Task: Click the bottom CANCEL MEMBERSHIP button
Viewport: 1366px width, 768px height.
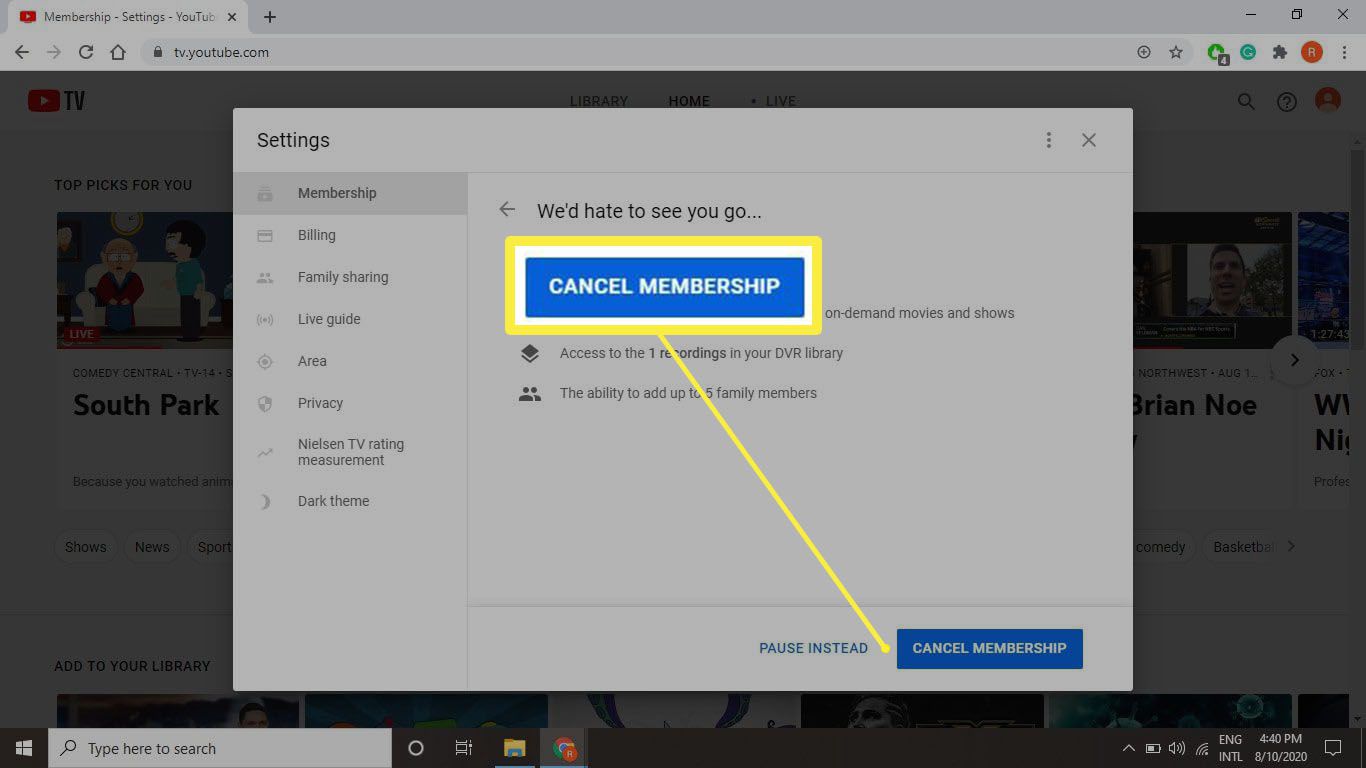Action: tap(989, 648)
